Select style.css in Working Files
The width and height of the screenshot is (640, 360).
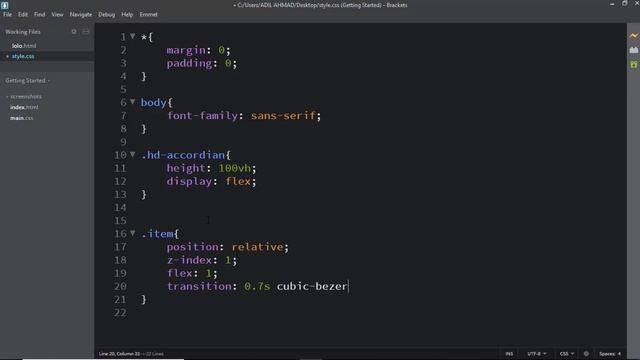(x=23, y=56)
